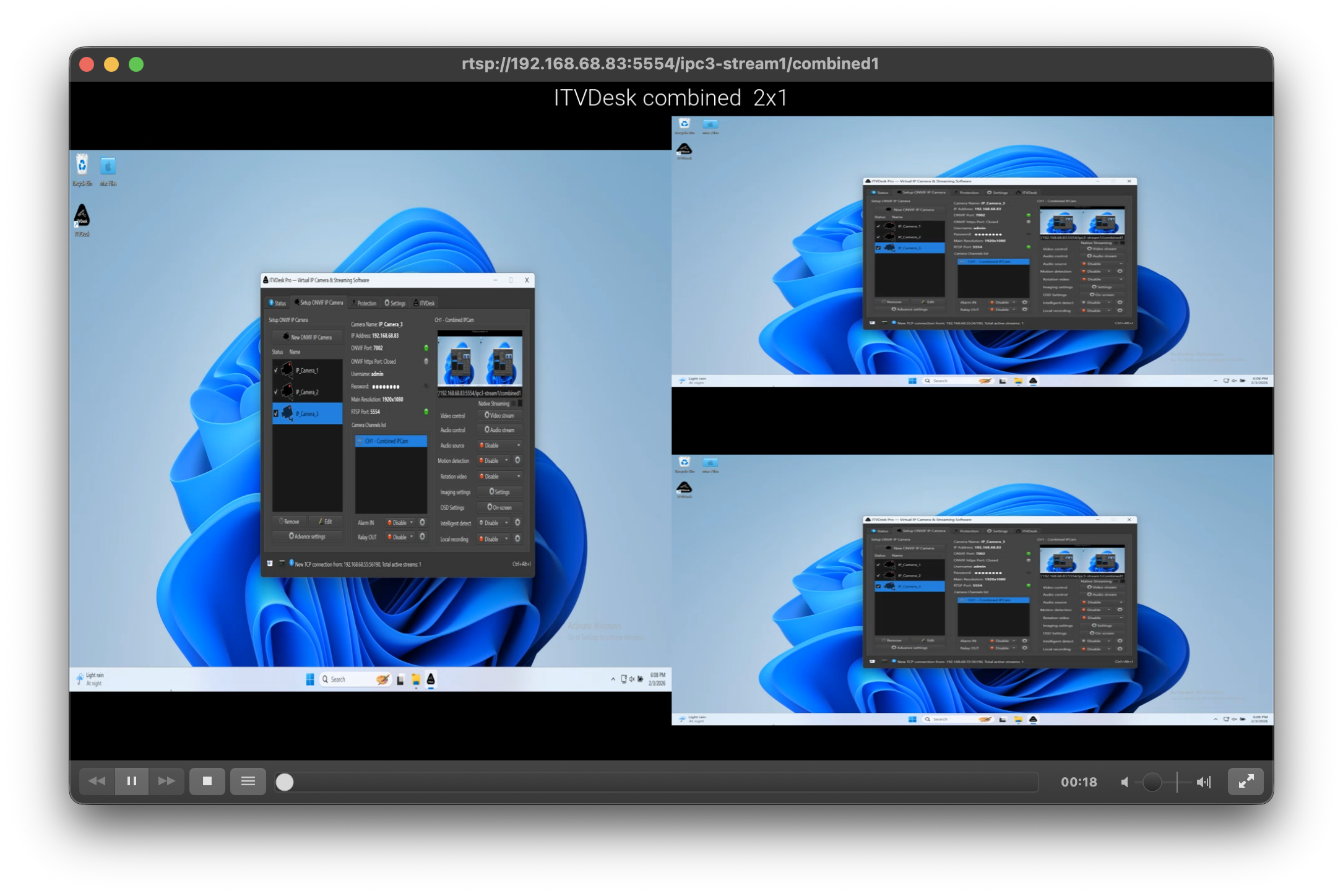Click Advance settings button in large left ITVDesk window
Screen dimensions: 1343x896
click(307, 536)
